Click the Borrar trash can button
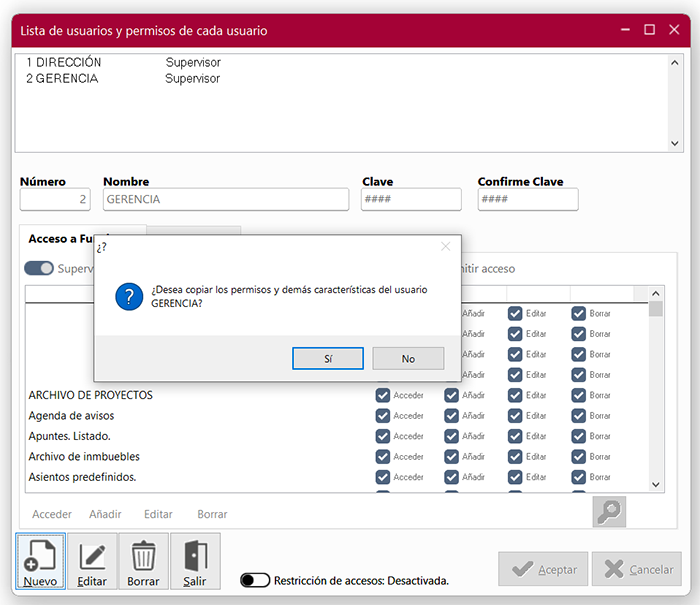The width and height of the screenshot is (700, 605). 143,561
